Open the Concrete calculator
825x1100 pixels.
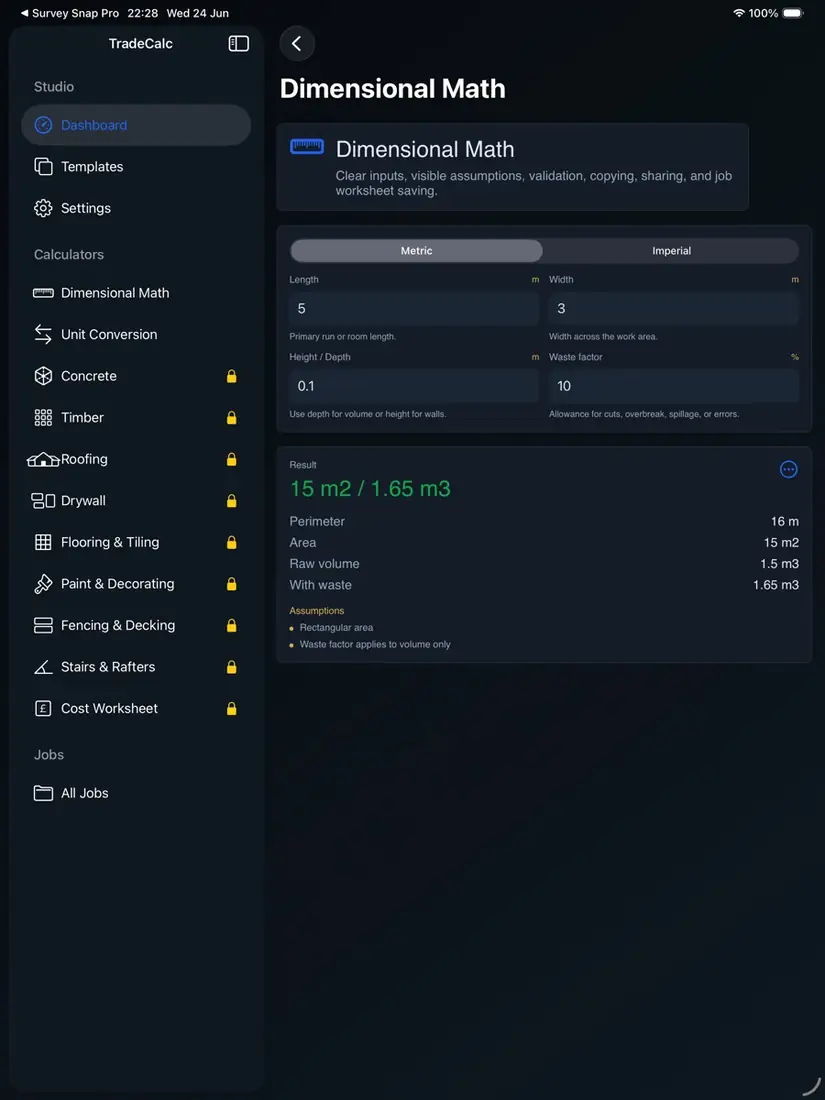point(136,376)
